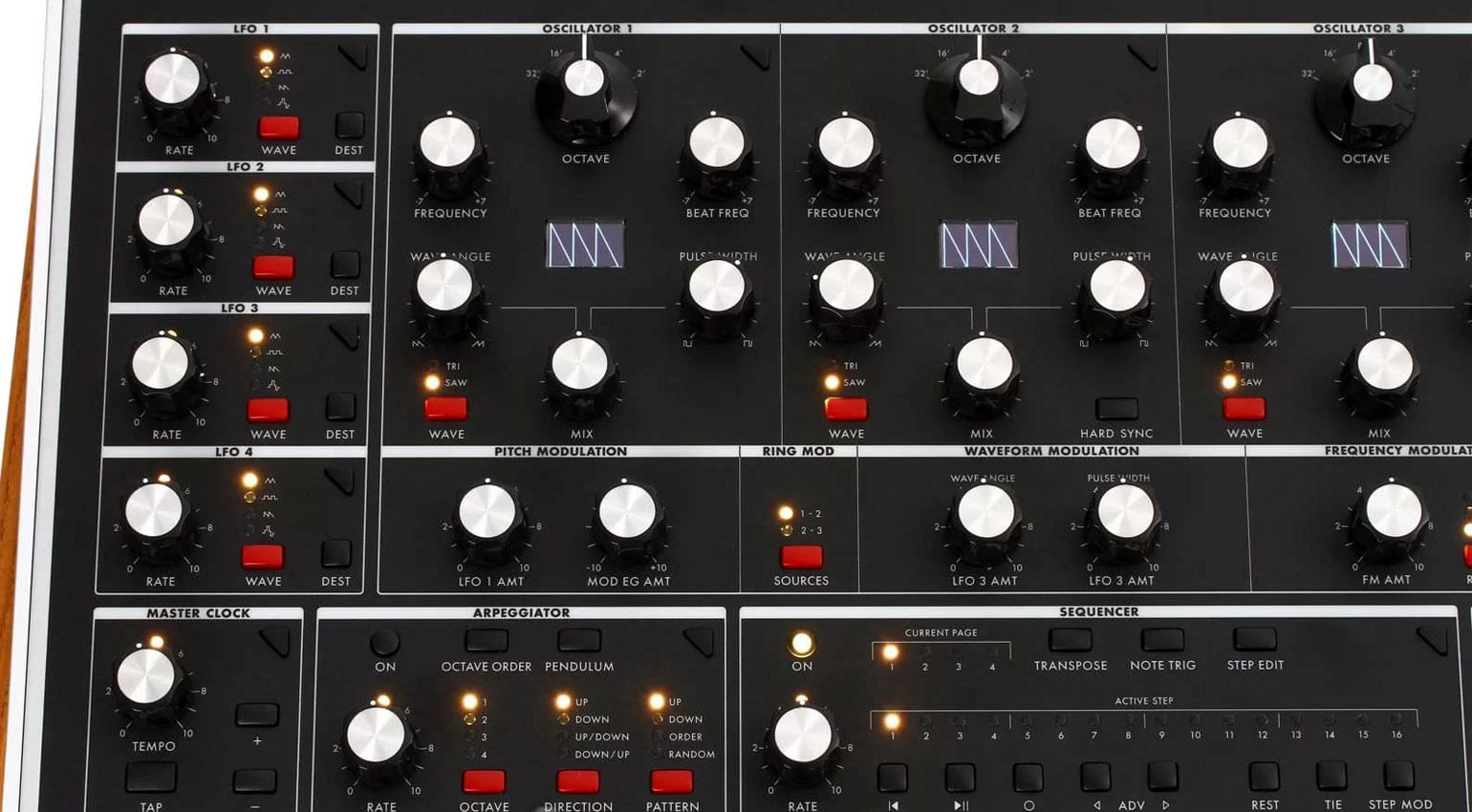
Task: Enable HARD SYNC on Oscillator 2
Action: click(1115, 409)
